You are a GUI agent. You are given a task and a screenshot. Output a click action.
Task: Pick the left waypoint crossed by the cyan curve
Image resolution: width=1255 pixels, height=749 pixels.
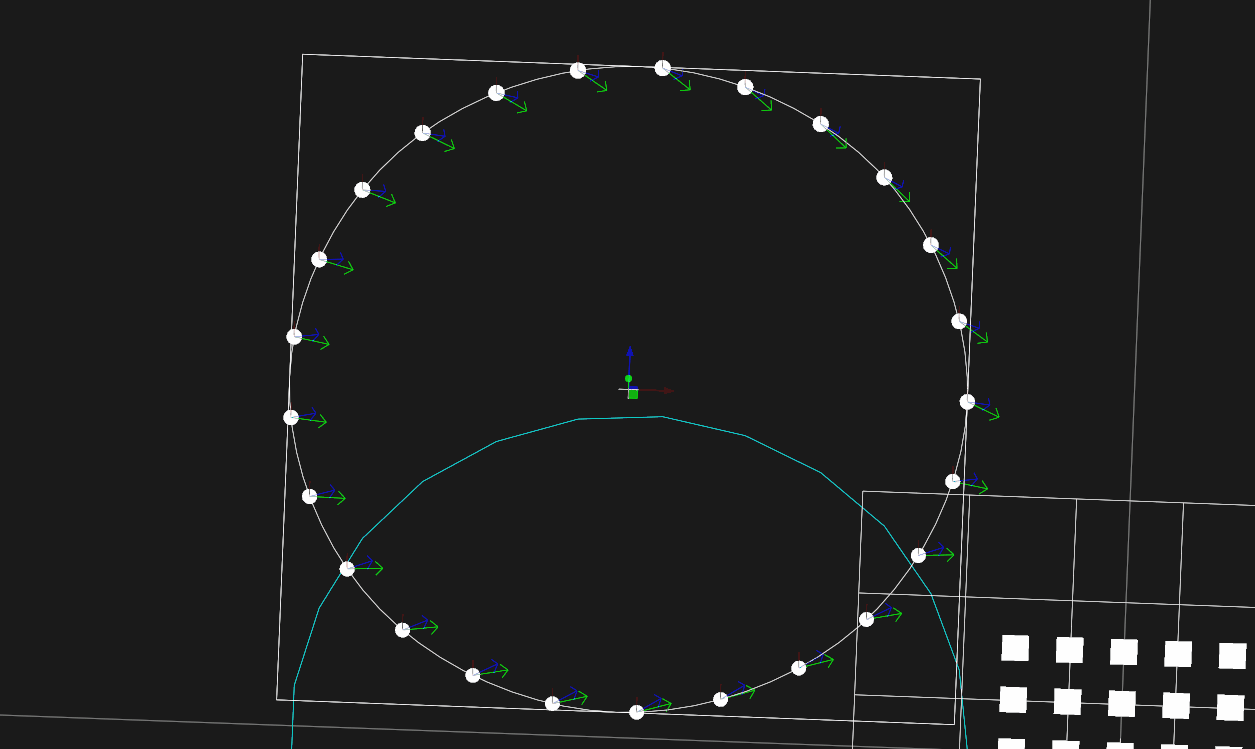click(x=347, y=568)
